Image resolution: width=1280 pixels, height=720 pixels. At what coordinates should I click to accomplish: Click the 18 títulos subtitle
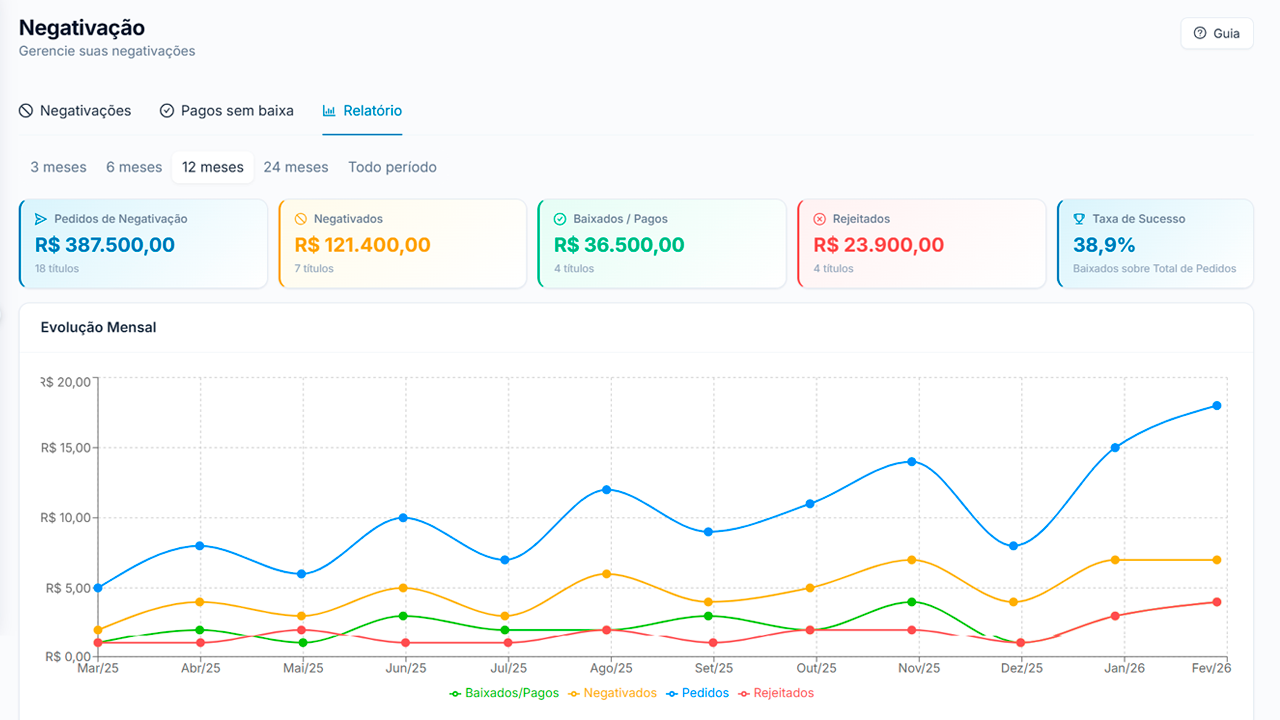[x=57, y=269]
